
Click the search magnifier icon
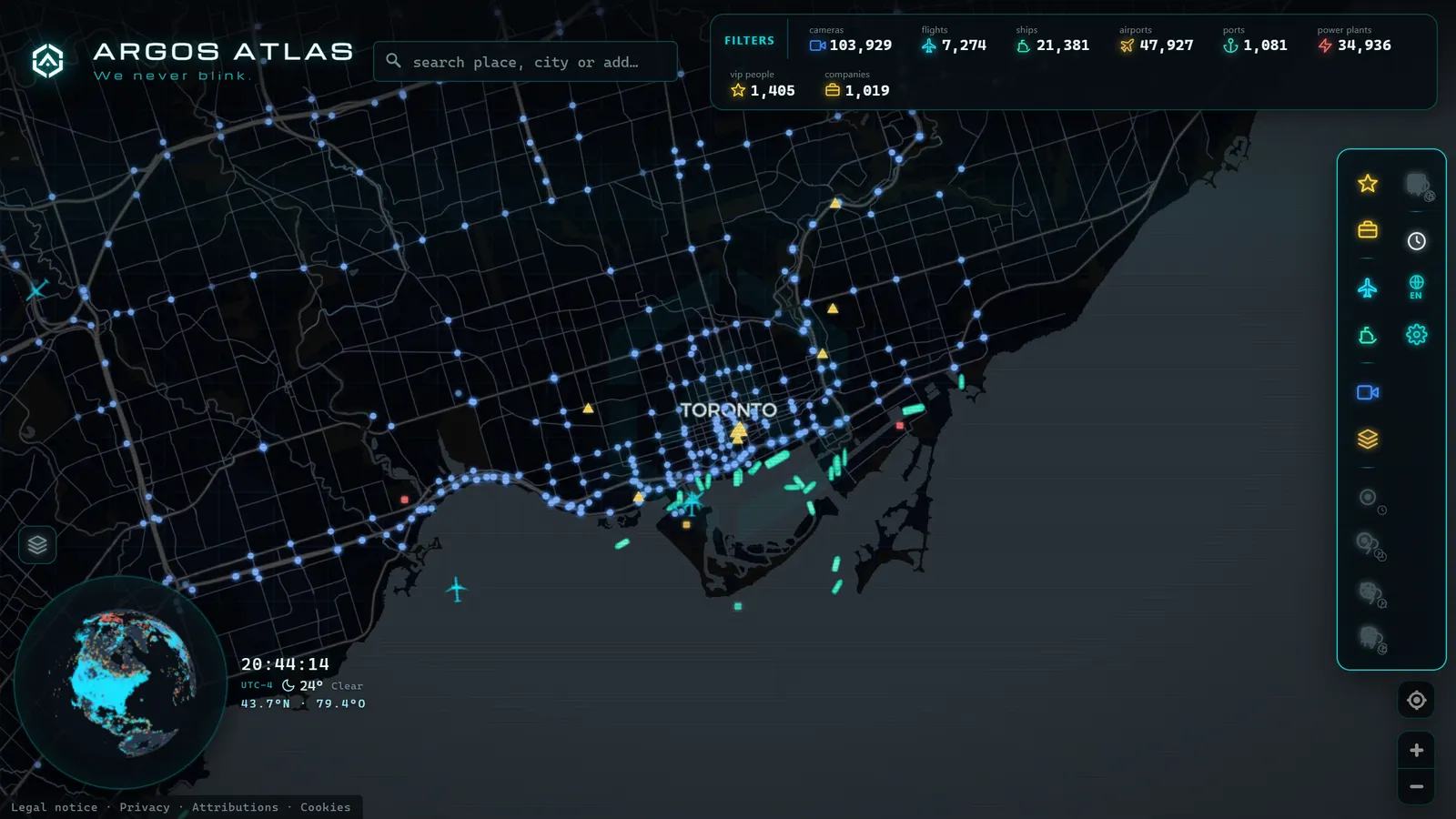tap(393, 61)
